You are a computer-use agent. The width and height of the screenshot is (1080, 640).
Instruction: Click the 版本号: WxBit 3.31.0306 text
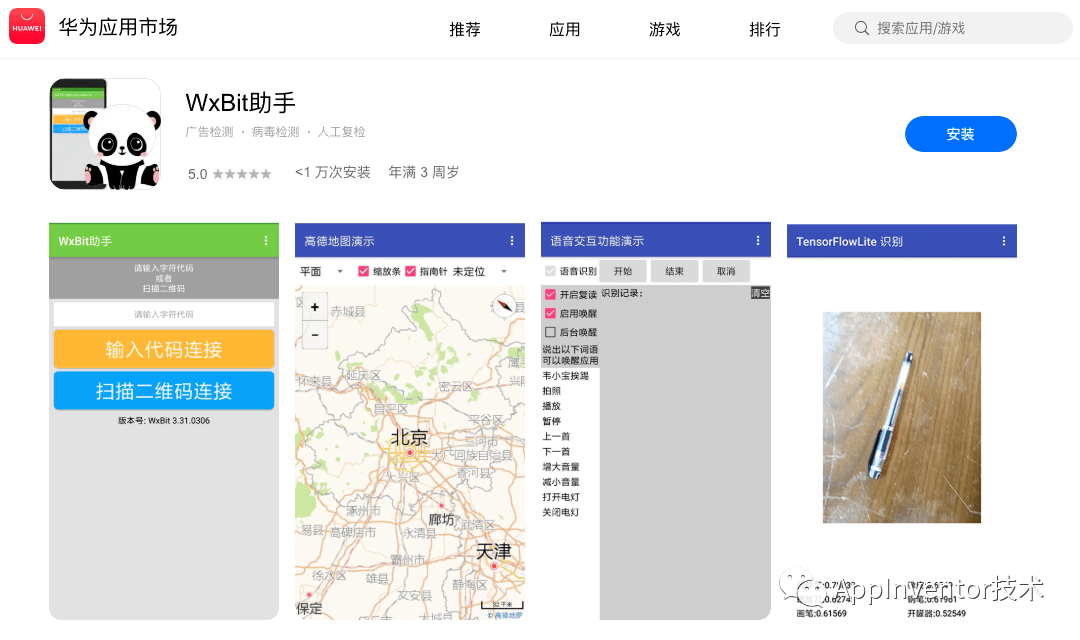click(x=164, y=420)
